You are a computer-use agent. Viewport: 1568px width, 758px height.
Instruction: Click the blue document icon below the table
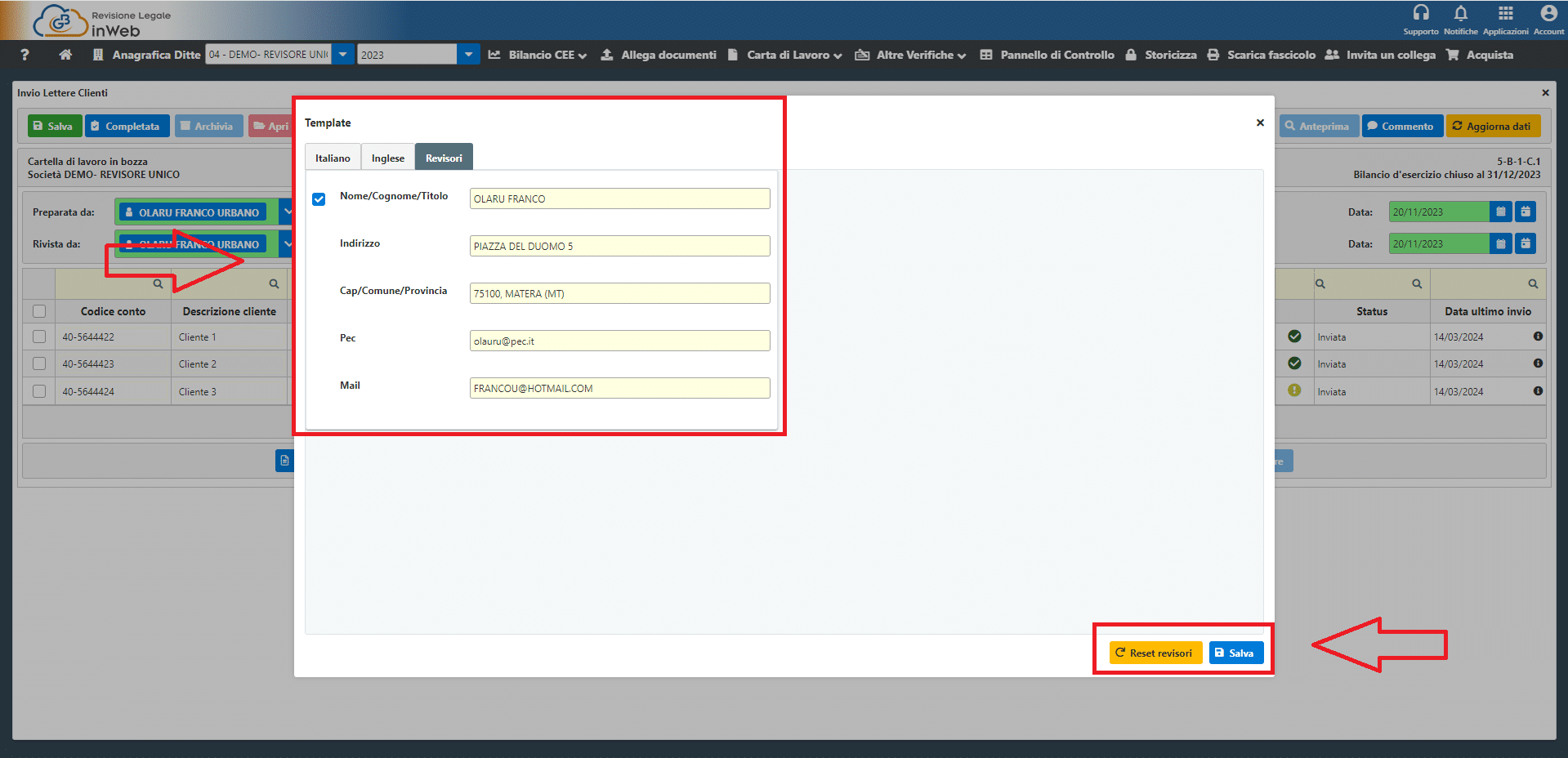(284, 461)
